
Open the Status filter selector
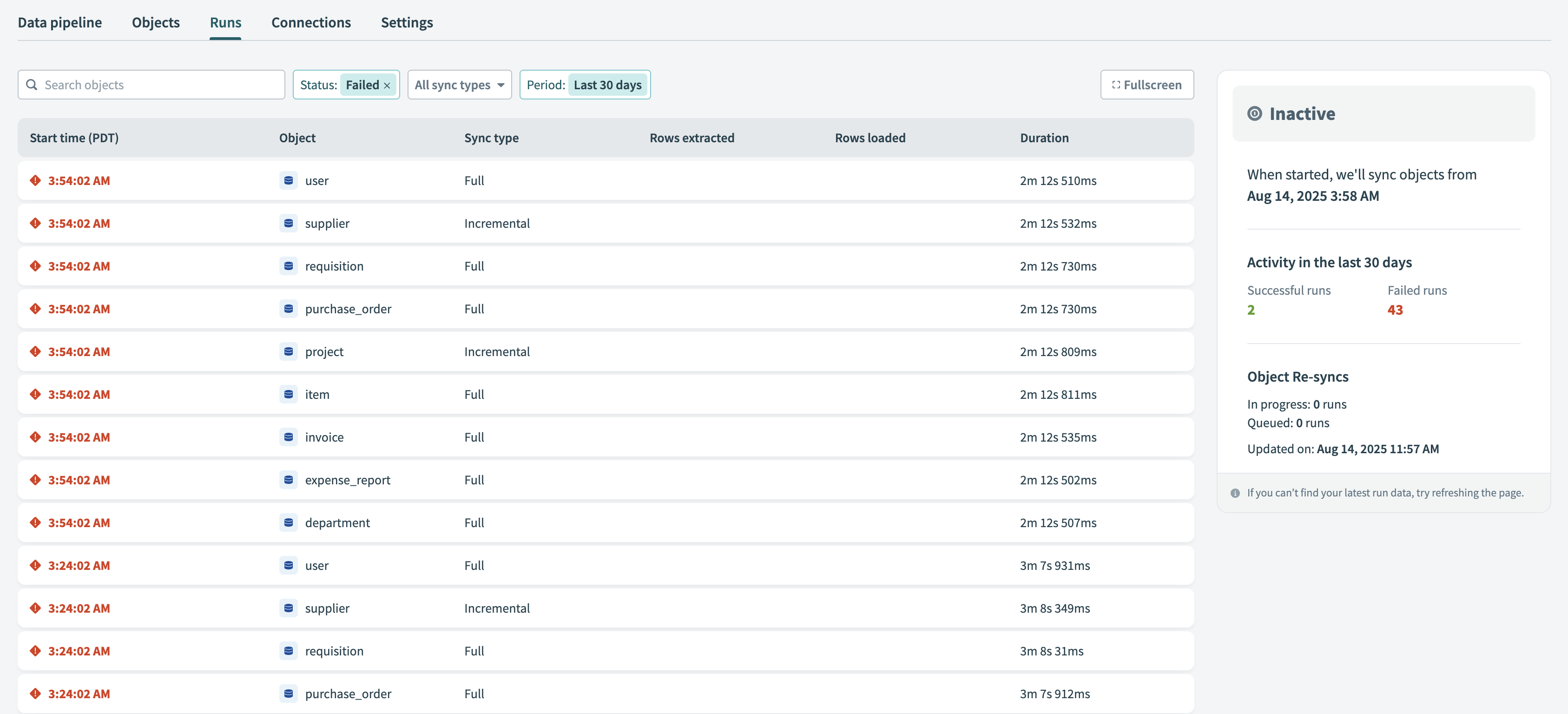[318, 85]
